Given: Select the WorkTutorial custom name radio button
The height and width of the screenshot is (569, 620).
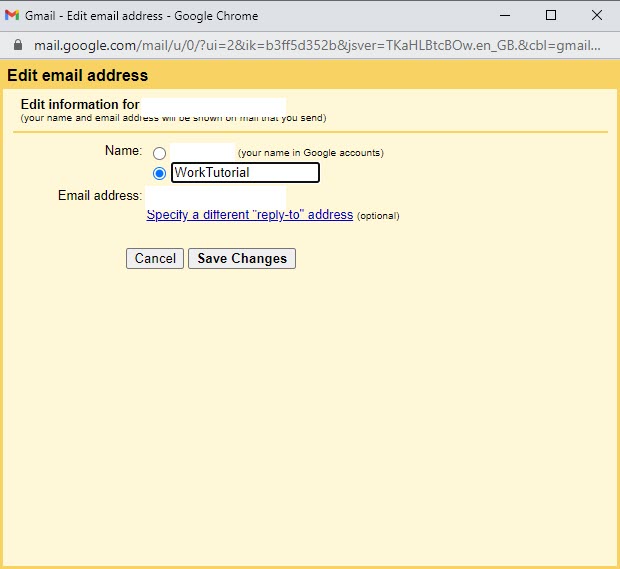Looking at the screenshot, I should (x=159, y=173).
